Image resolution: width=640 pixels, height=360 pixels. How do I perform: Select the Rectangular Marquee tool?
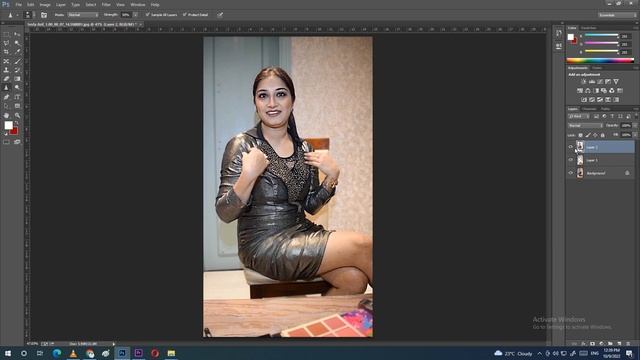7,35
